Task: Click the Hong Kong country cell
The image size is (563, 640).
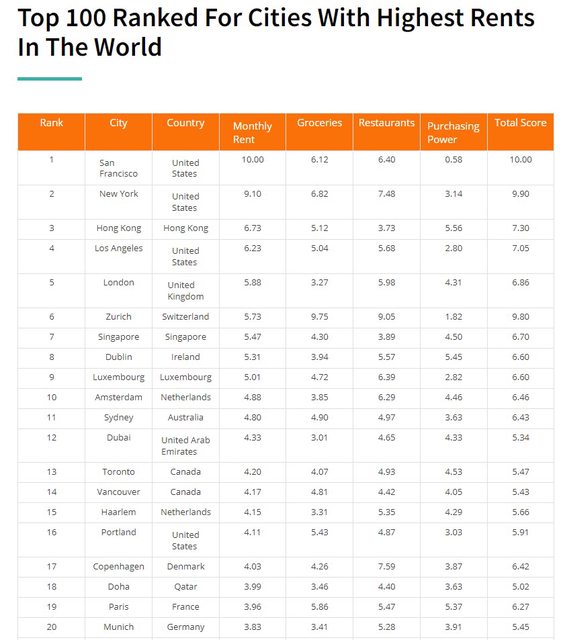Action: point(185,228)
